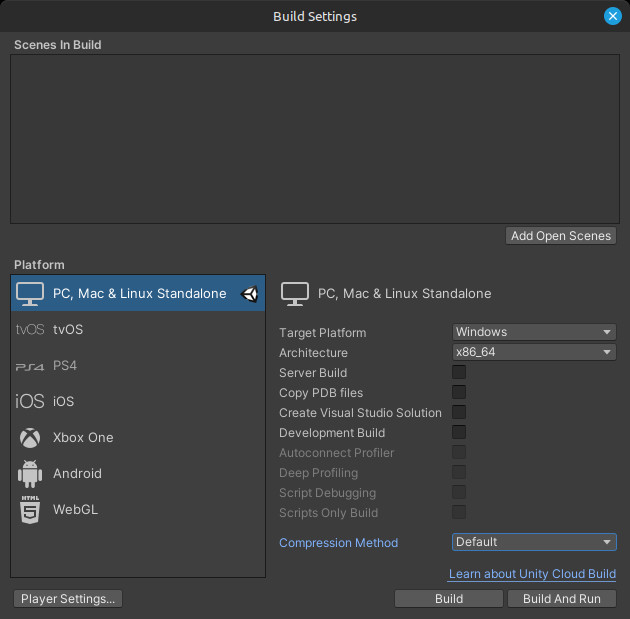Choose the Xbox One logo icon
Screen dimensions: 630x619
(x=30, y=437)
